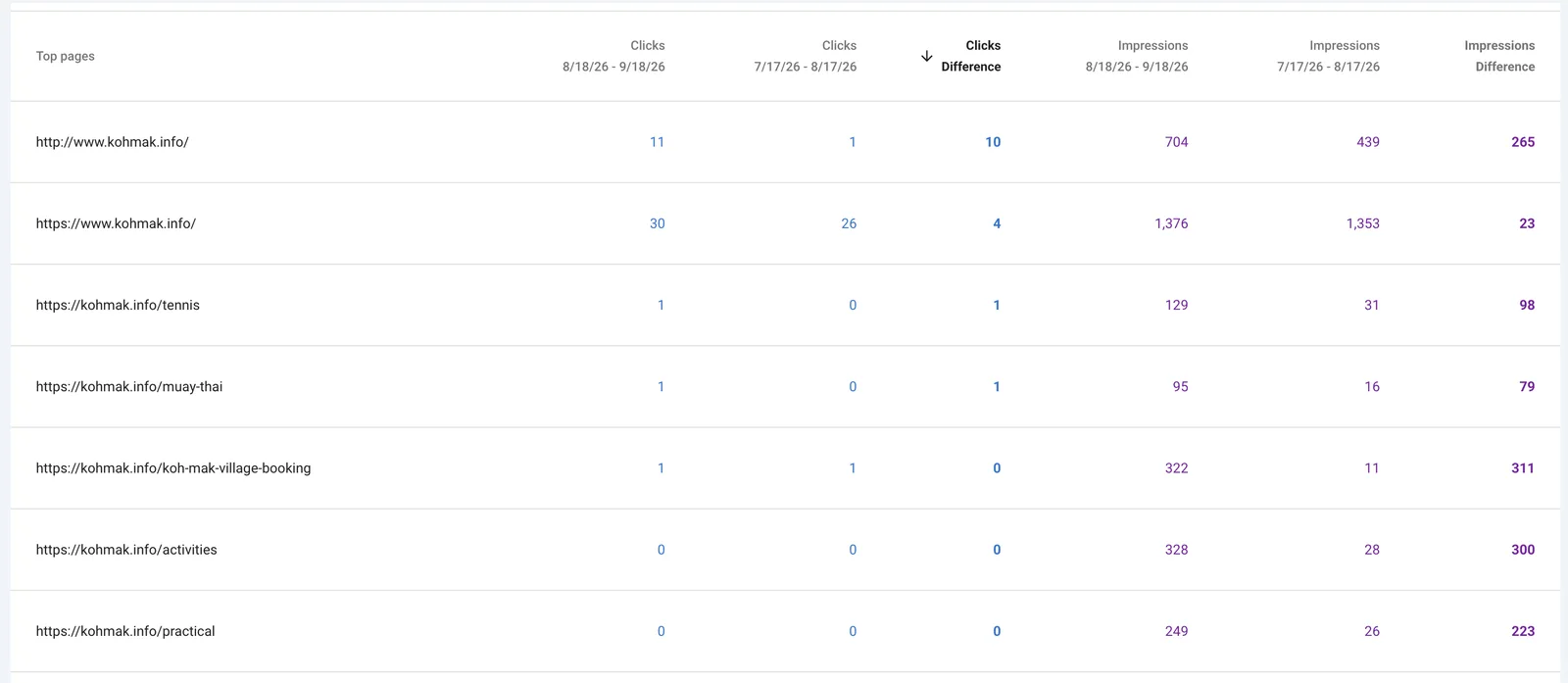Click impressions value 11 in village-booking row

[x=1372, y=468]
